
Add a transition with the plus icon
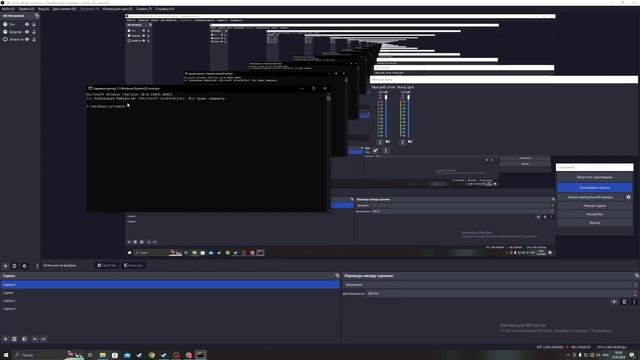pos(614,302)
